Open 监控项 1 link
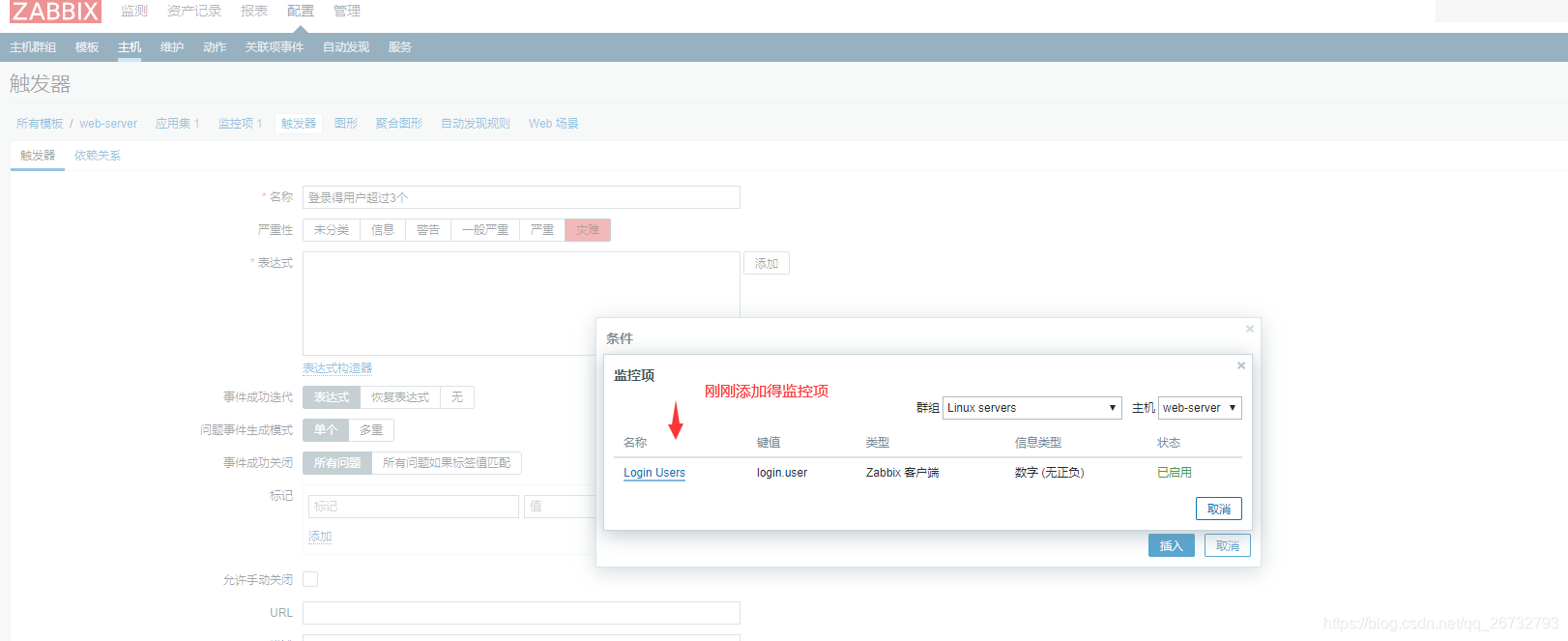 pos(240,124)
